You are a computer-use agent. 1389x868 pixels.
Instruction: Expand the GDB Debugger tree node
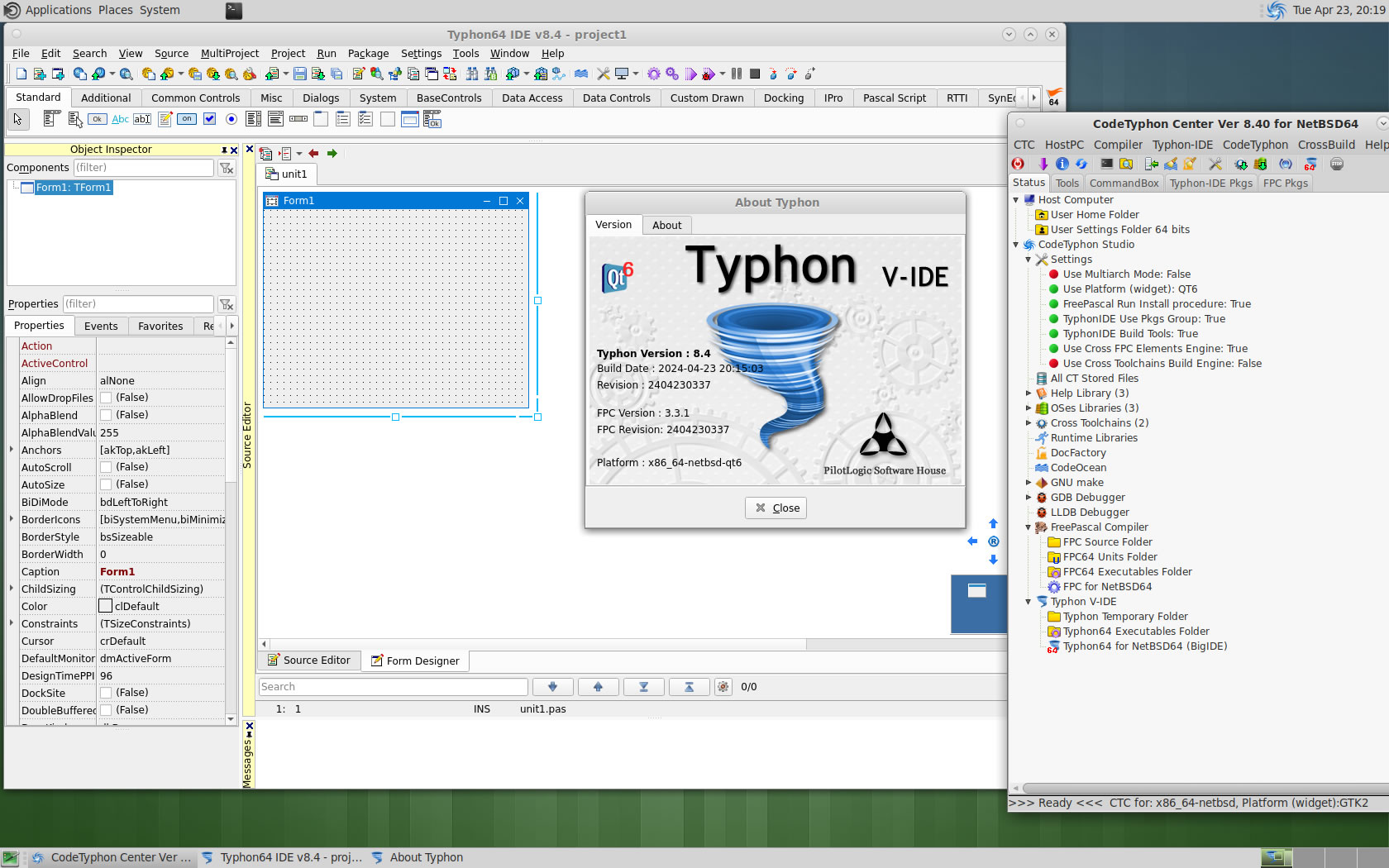(x=1029, y=498)
